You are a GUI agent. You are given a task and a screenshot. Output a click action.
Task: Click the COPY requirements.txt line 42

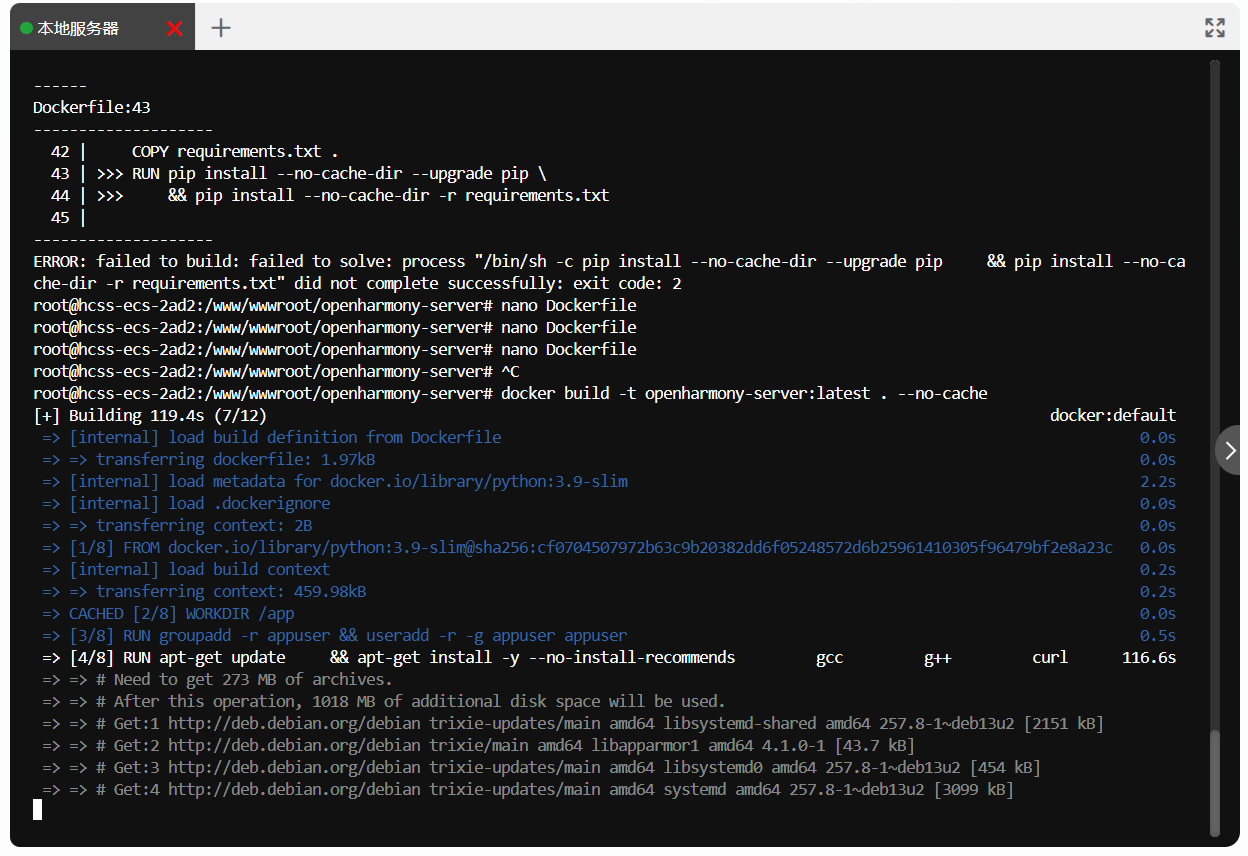[235, 151]
